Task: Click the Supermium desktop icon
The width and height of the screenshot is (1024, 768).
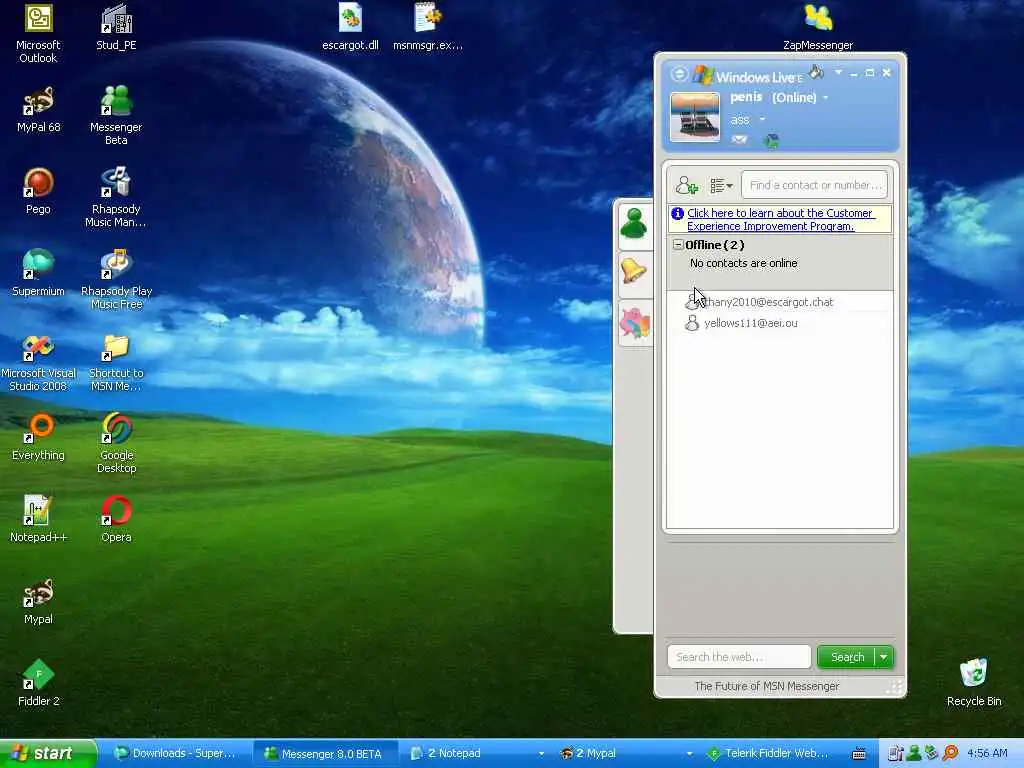Action: [x=38, y=274]
